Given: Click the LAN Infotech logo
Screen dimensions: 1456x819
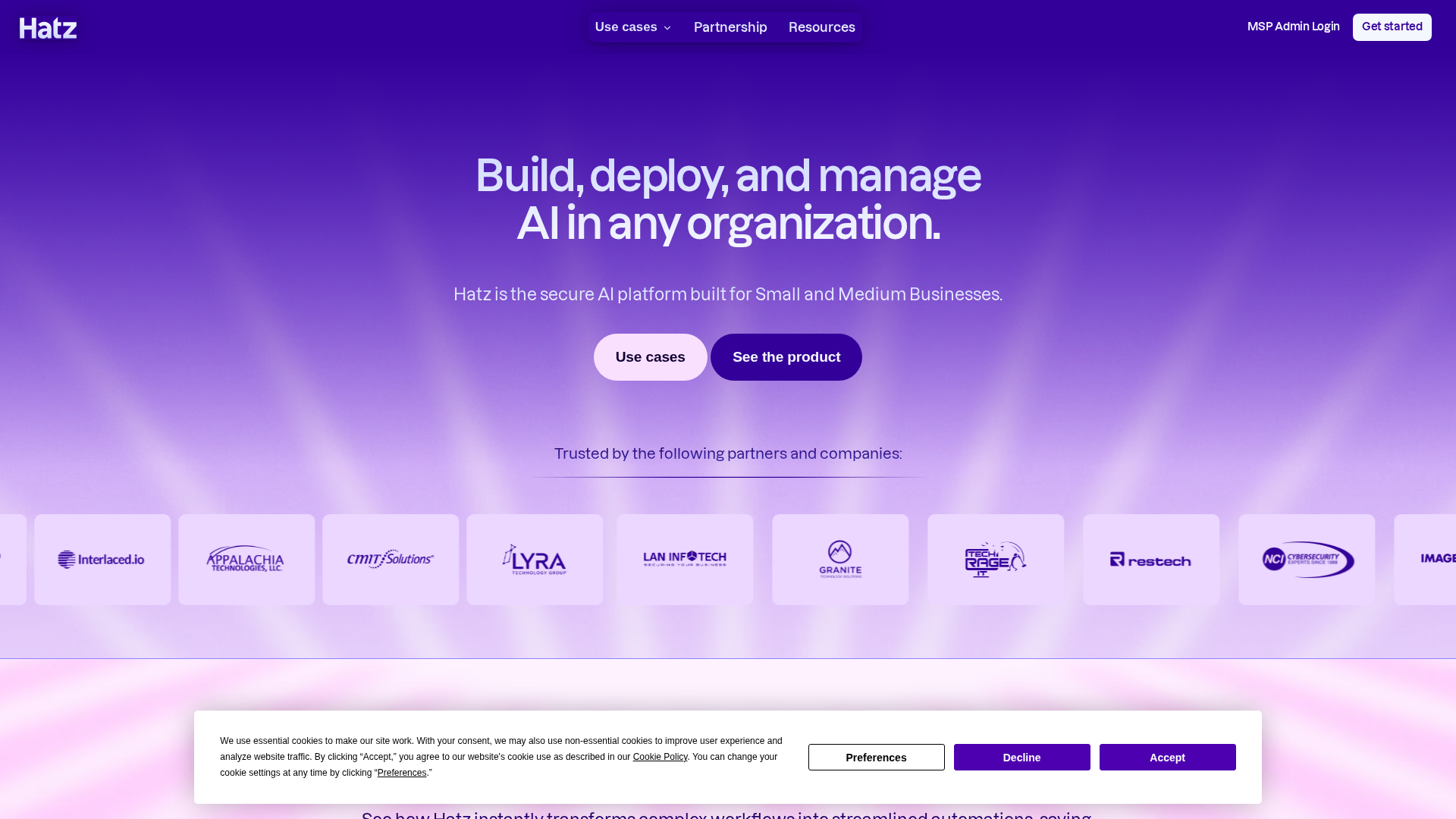Looking at the screenshot, I should [685, 560].
